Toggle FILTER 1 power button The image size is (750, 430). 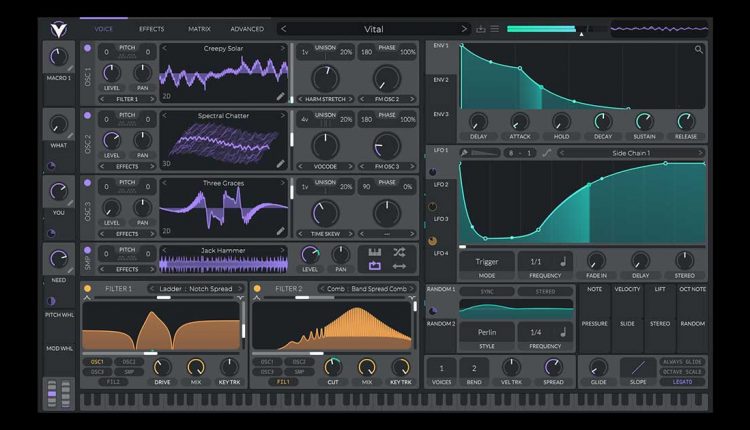point(88,288)
